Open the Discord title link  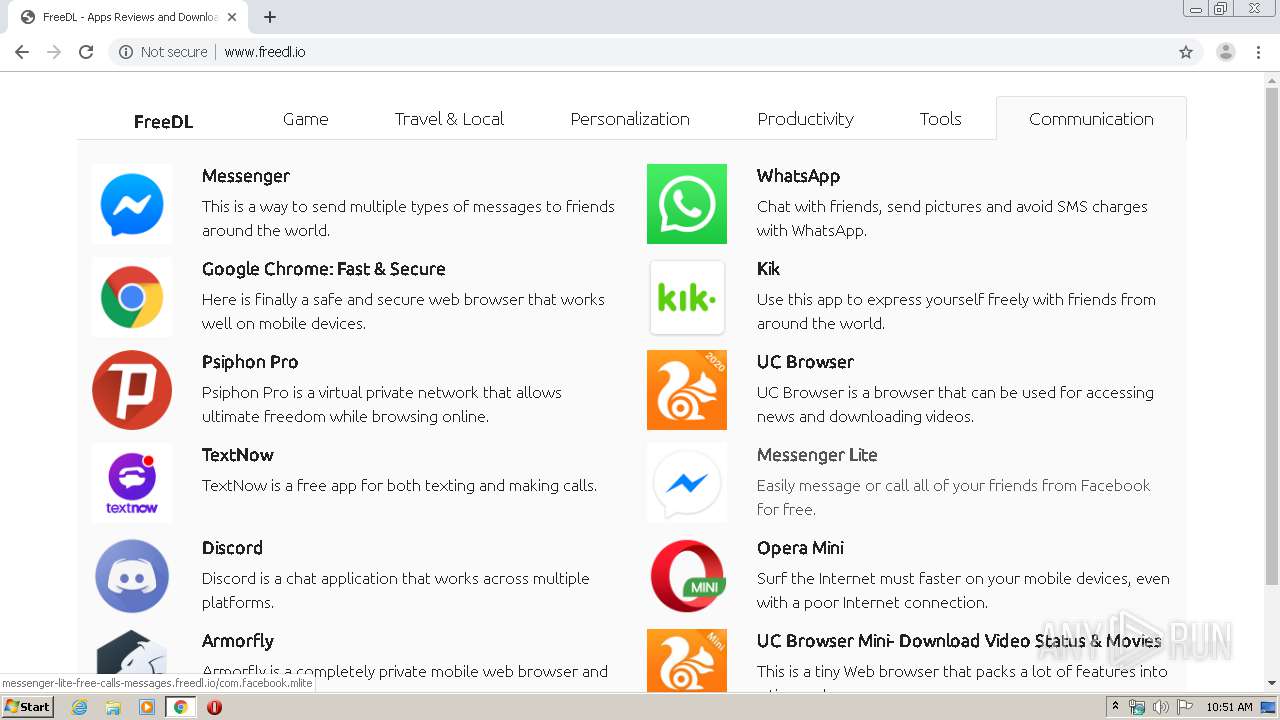232,548
